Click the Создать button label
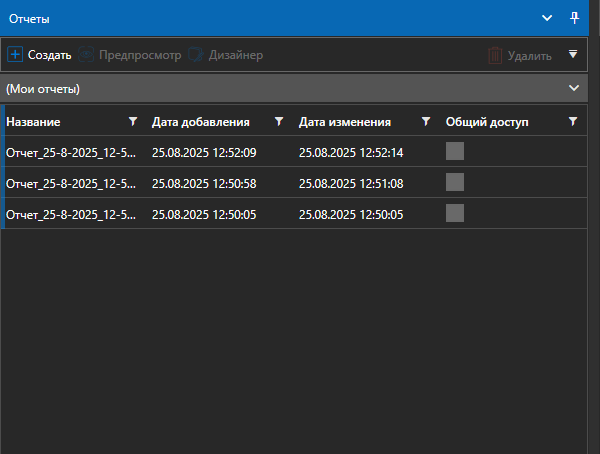600x454 pixels. [49, 55]
